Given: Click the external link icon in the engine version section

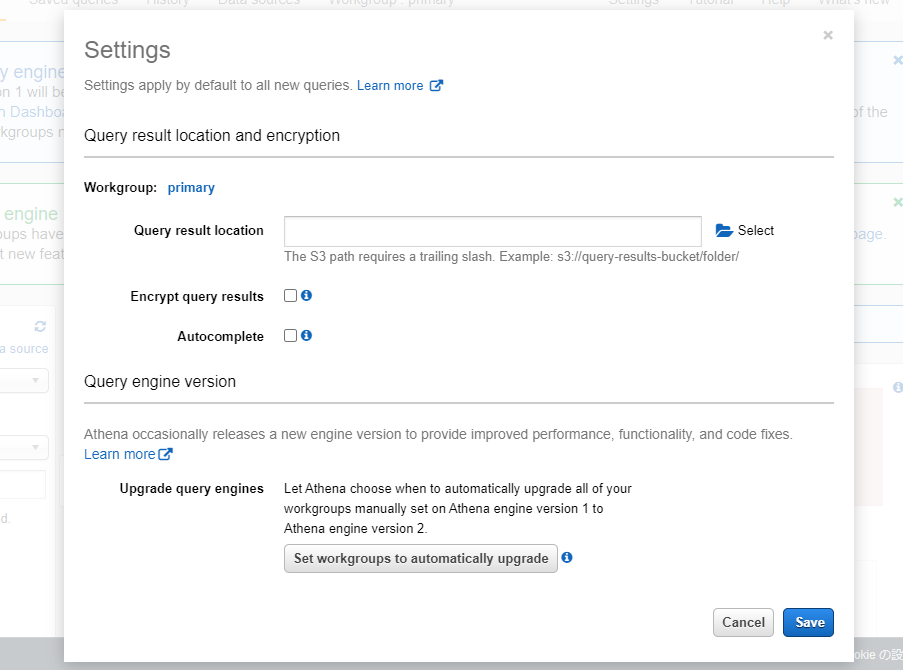Looking at the screenshot, I should (x=166, y=454).
